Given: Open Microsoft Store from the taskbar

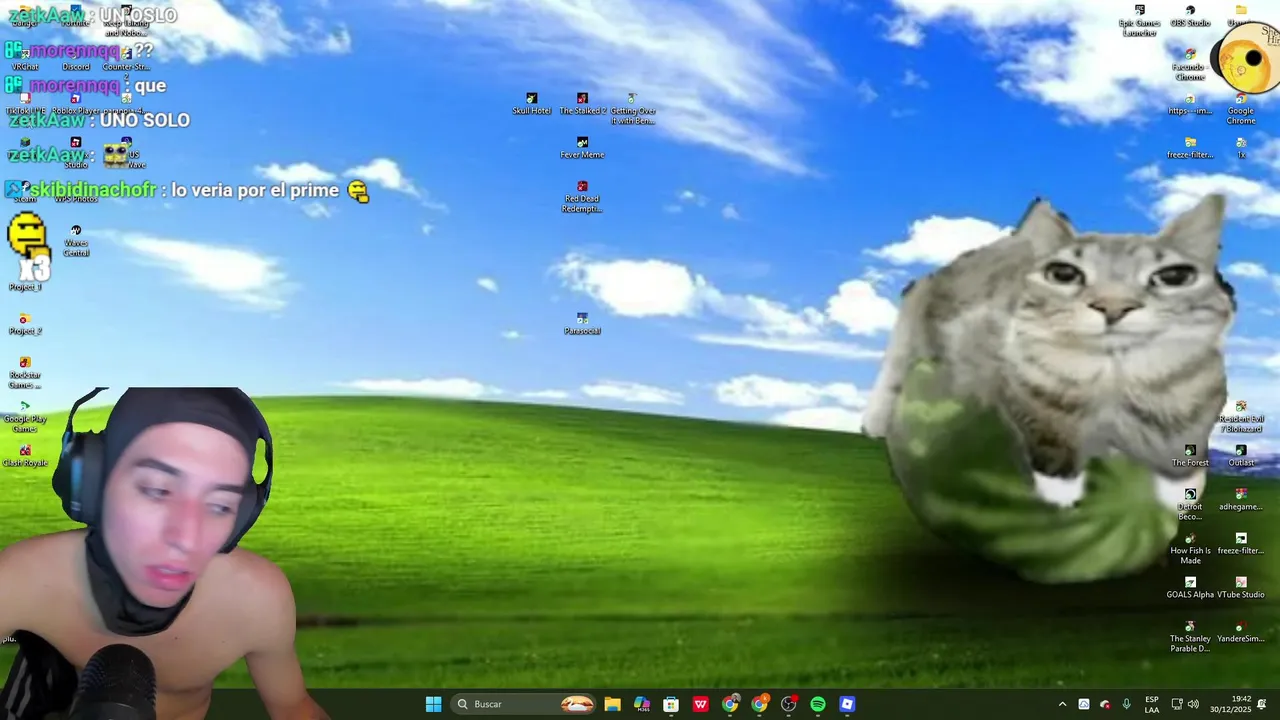Looking at the screenshot, I should (x=671, y=704).
